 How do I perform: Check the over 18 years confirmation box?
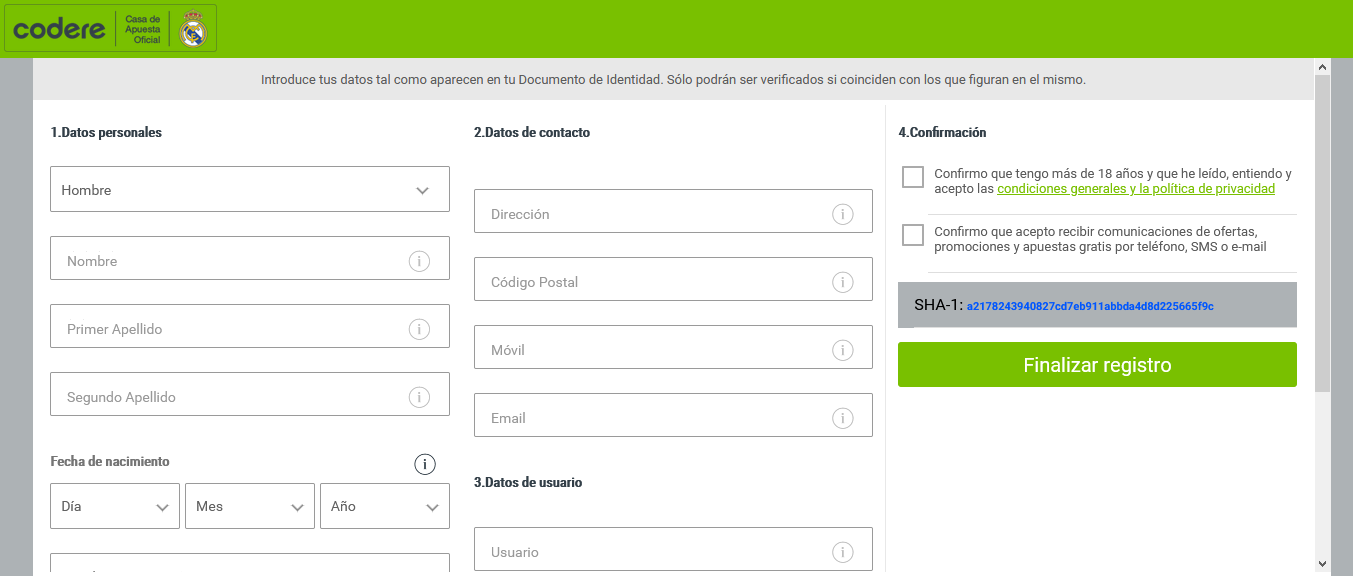pyautogui.click(x=912, y=177)
